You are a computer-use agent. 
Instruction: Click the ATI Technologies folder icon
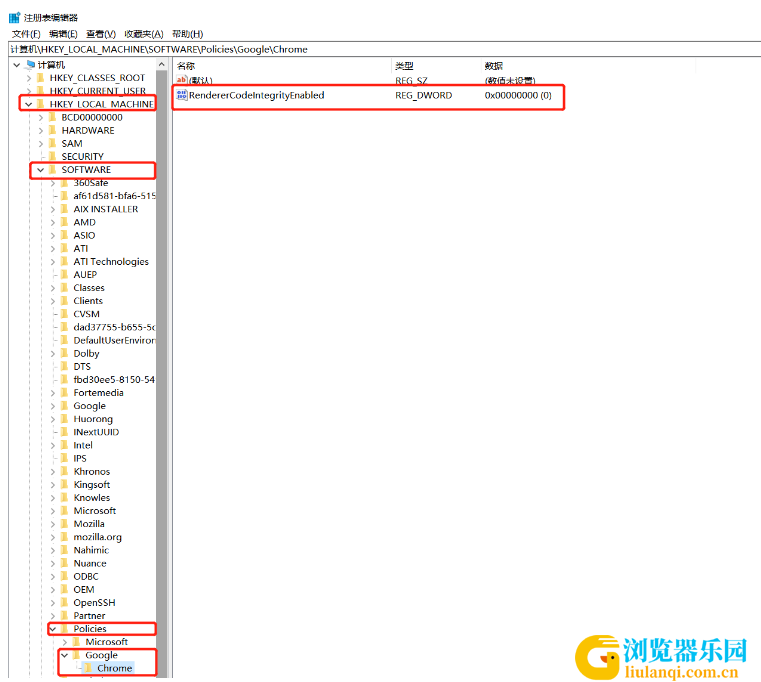[65, 262]
